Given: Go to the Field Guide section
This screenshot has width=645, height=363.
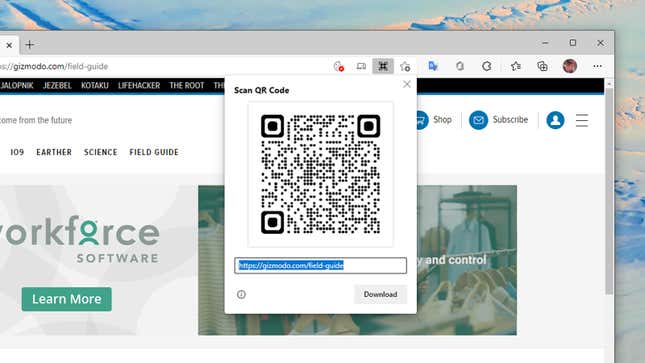Looking at the screenshot, I should point(154,152).
